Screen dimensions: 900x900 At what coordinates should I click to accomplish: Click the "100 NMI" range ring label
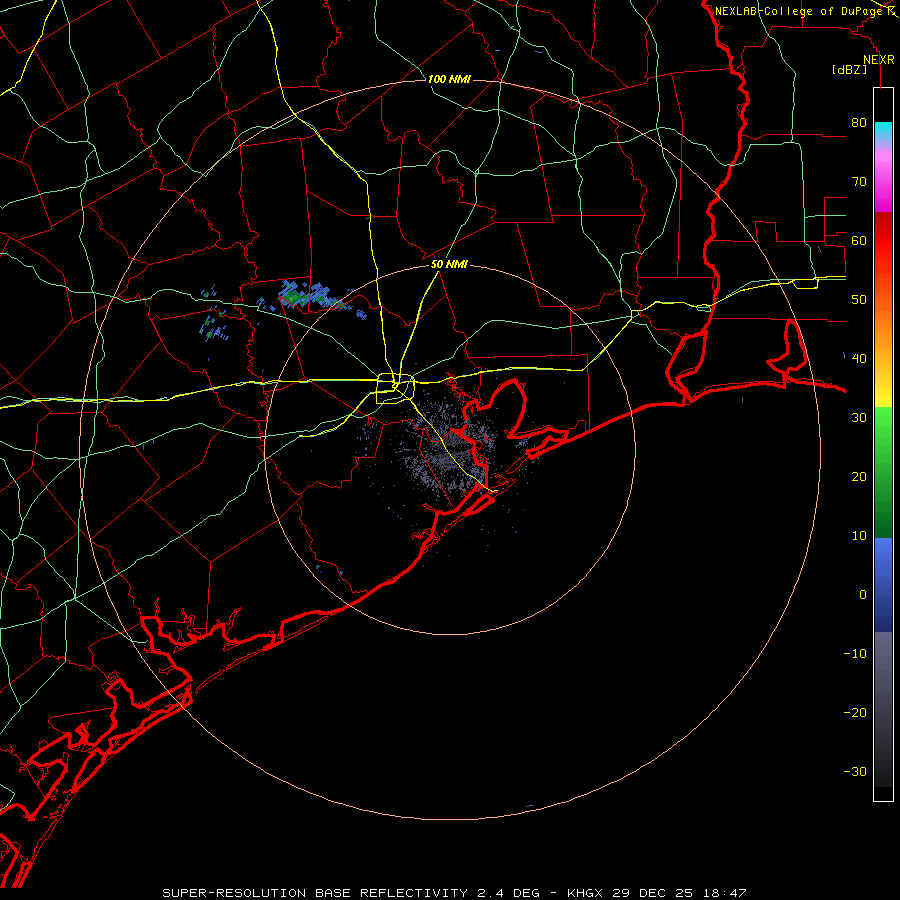pyautogui.click(x=449, y=79)
